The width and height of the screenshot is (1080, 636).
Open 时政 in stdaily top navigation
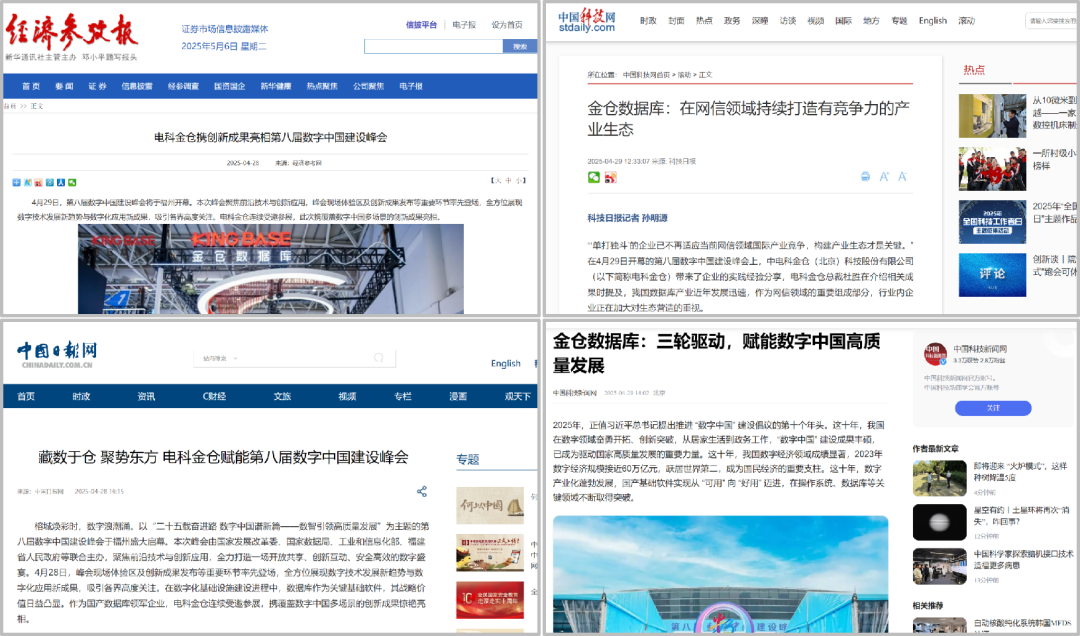[x=648, y=21]
